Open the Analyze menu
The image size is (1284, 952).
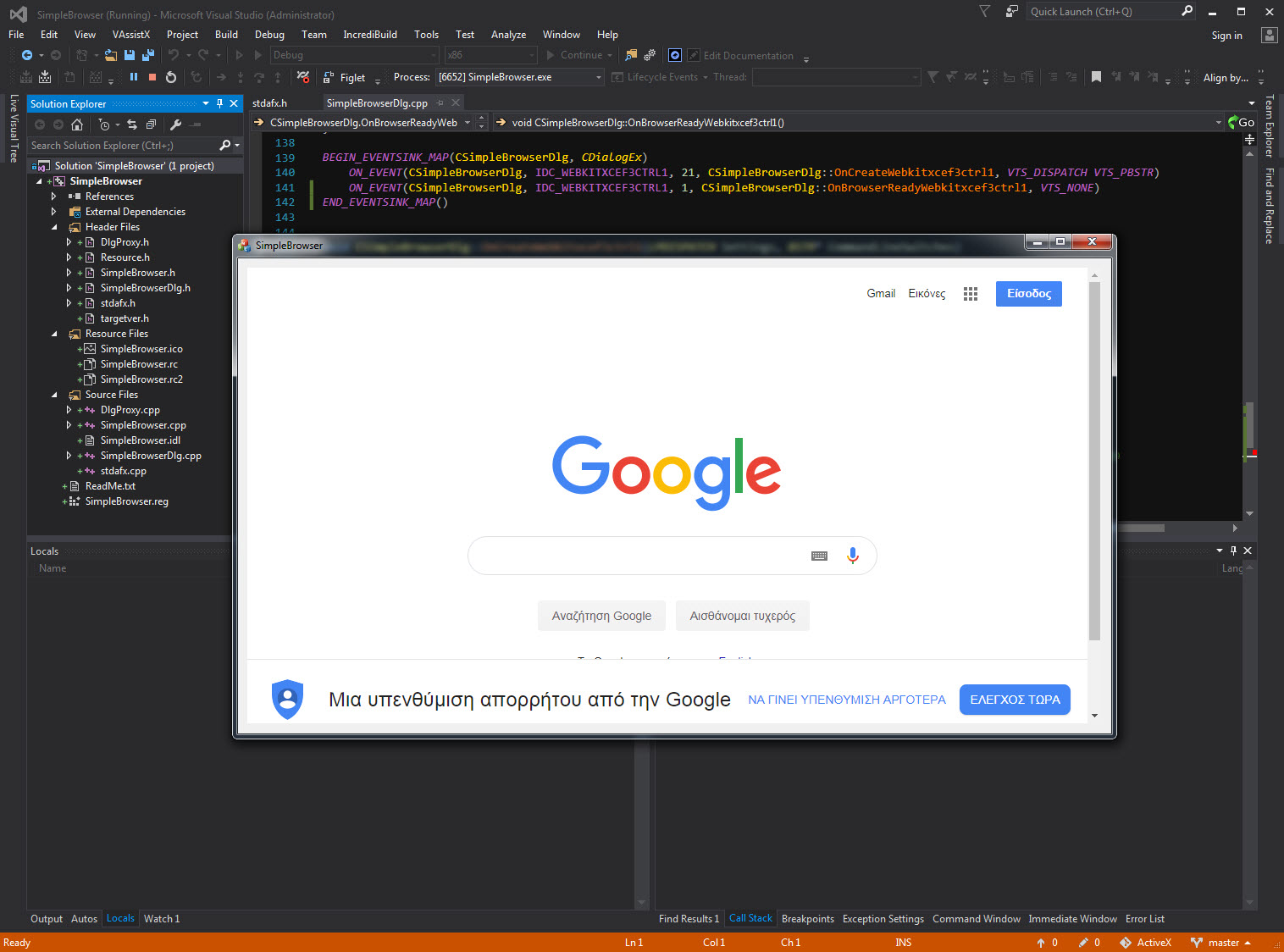(x=508, y=35)
